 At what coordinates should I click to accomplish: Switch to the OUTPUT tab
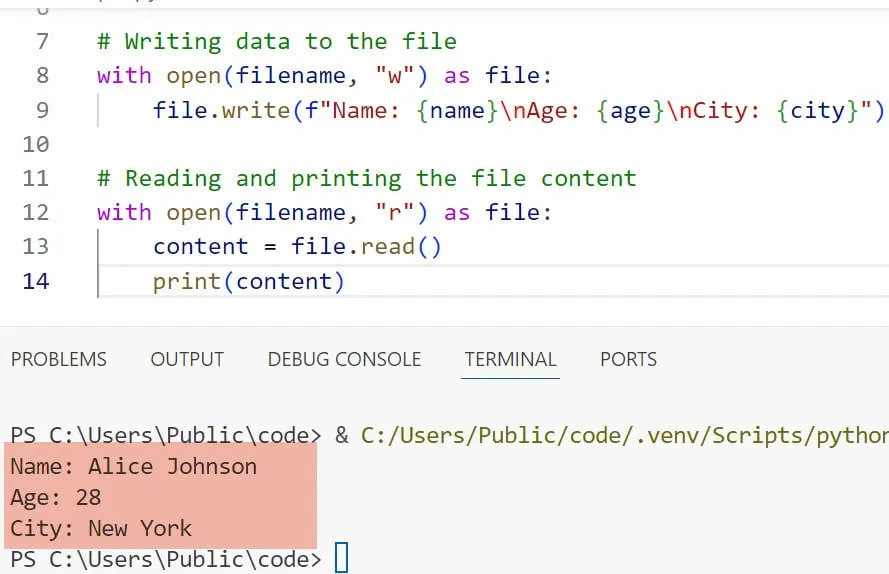click(x=187, y=359)
